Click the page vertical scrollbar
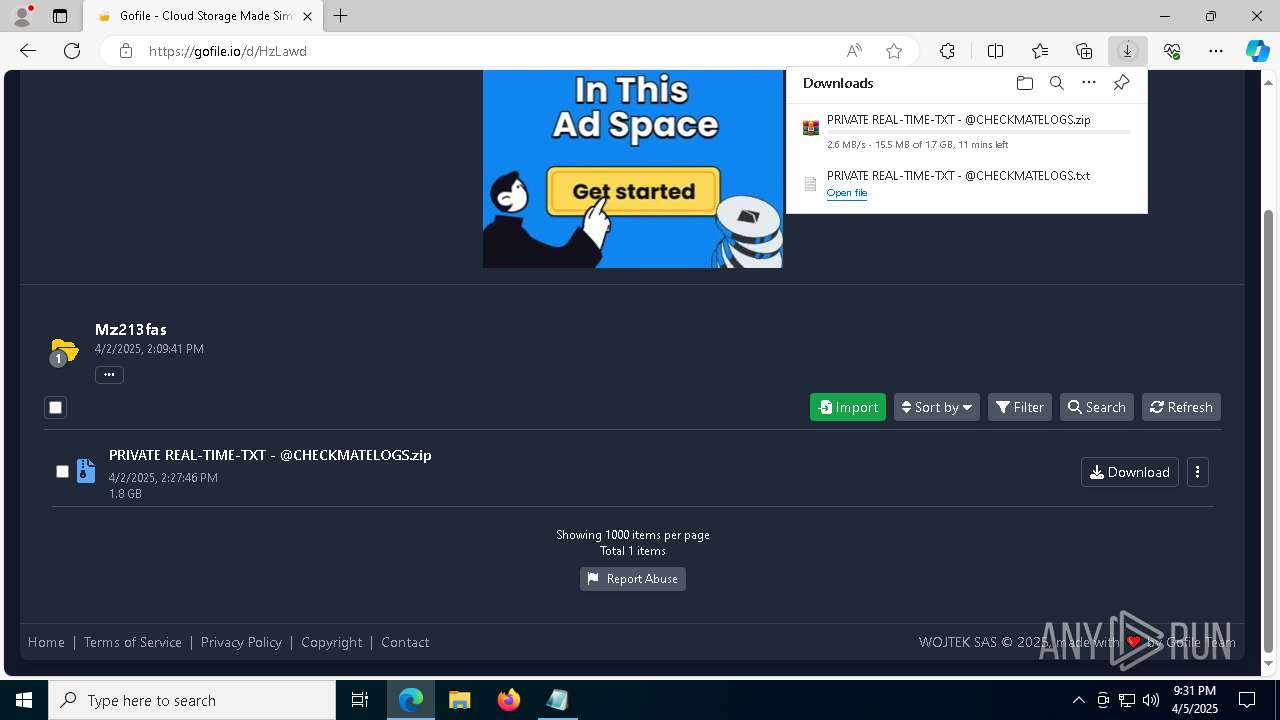Viewport: 1280px width, 720px height. click(1269, 432)
